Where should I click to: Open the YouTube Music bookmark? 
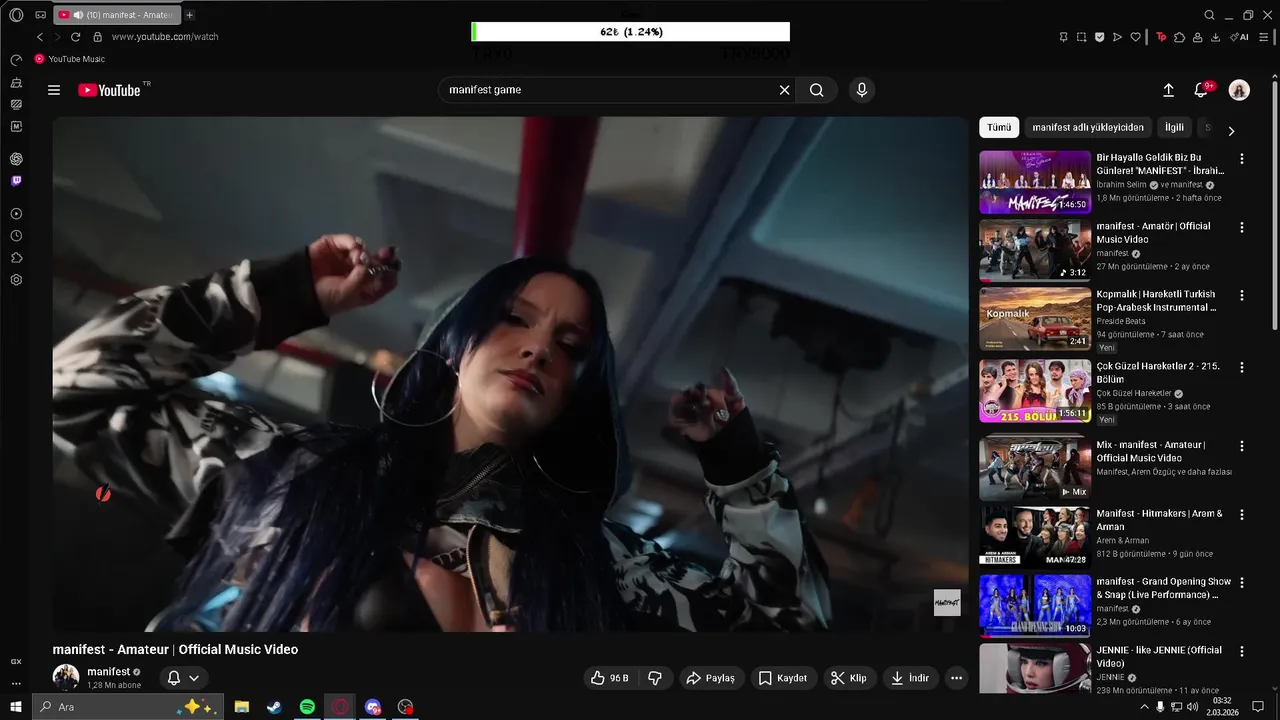tap(69, 59)
